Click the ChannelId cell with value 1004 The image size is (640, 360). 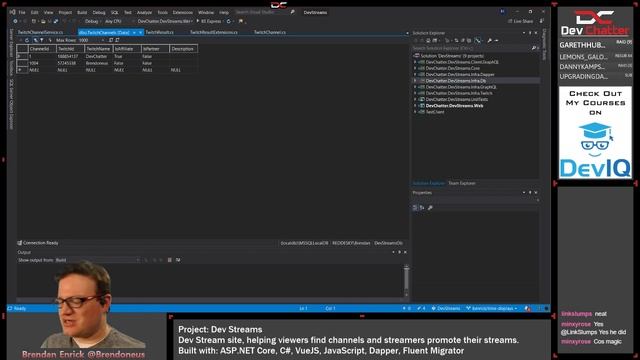tap(42, 63)
